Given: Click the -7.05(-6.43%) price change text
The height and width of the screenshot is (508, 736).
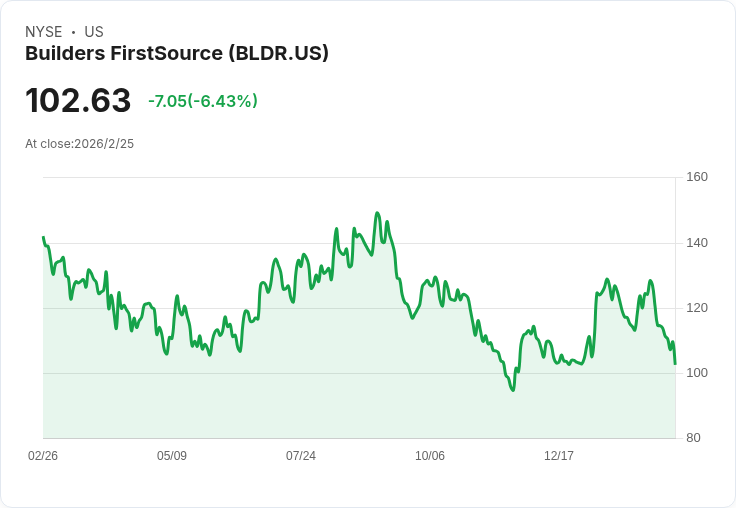Looking at the screenshot, I should pos(203,101).
